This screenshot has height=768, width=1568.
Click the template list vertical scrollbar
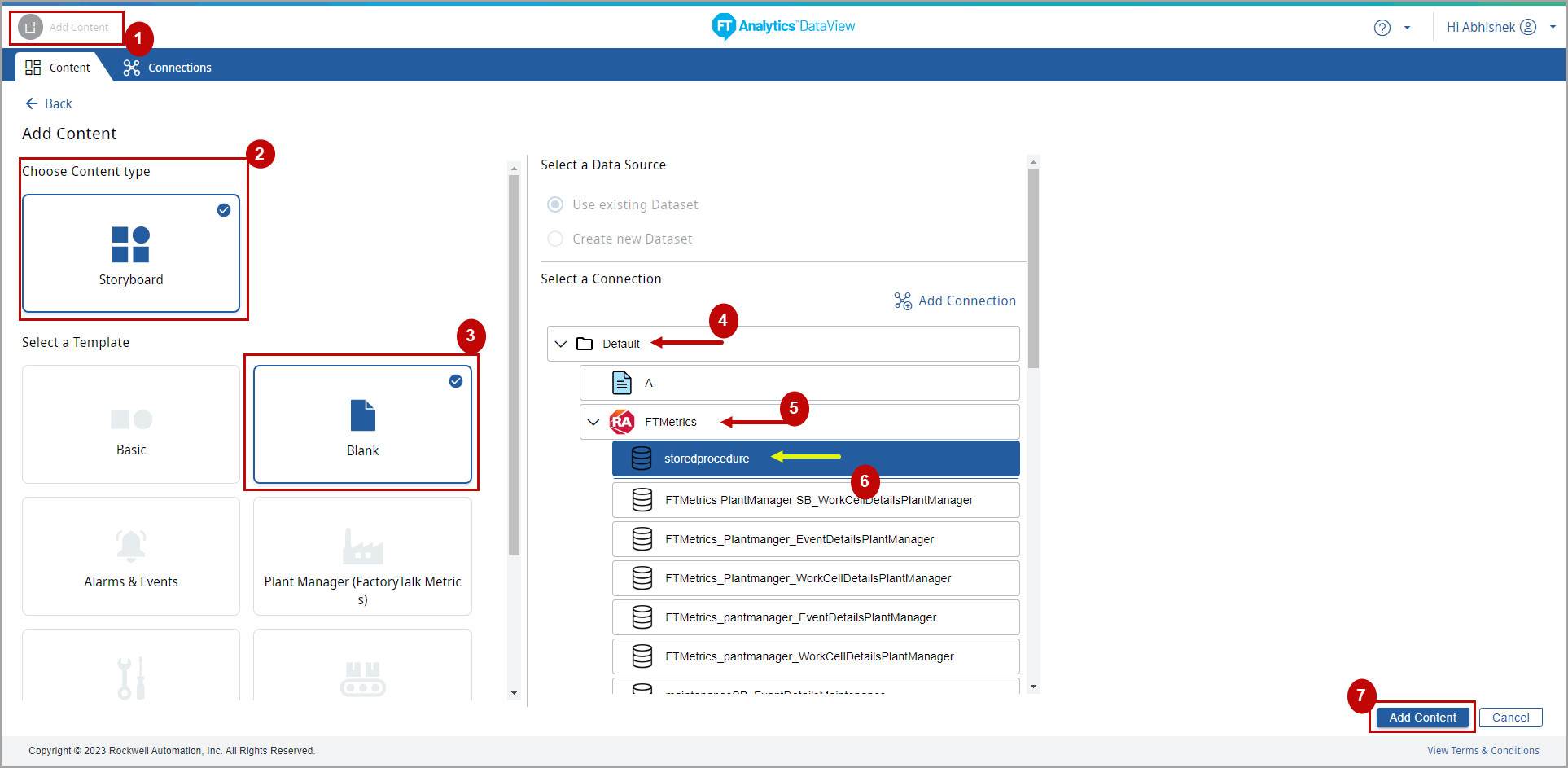pos(514,365)
